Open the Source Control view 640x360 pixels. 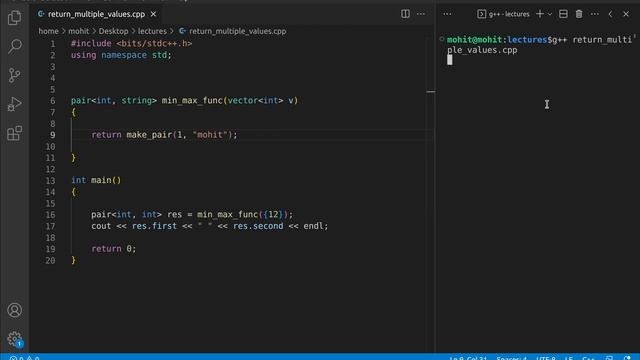(x=15, y=76)
